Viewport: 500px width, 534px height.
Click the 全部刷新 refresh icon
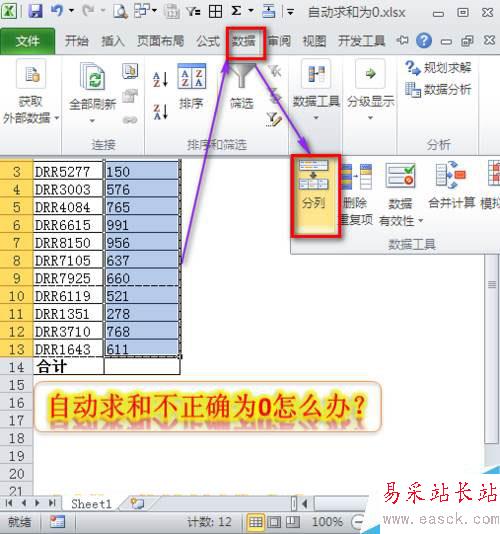click(93, 77)
